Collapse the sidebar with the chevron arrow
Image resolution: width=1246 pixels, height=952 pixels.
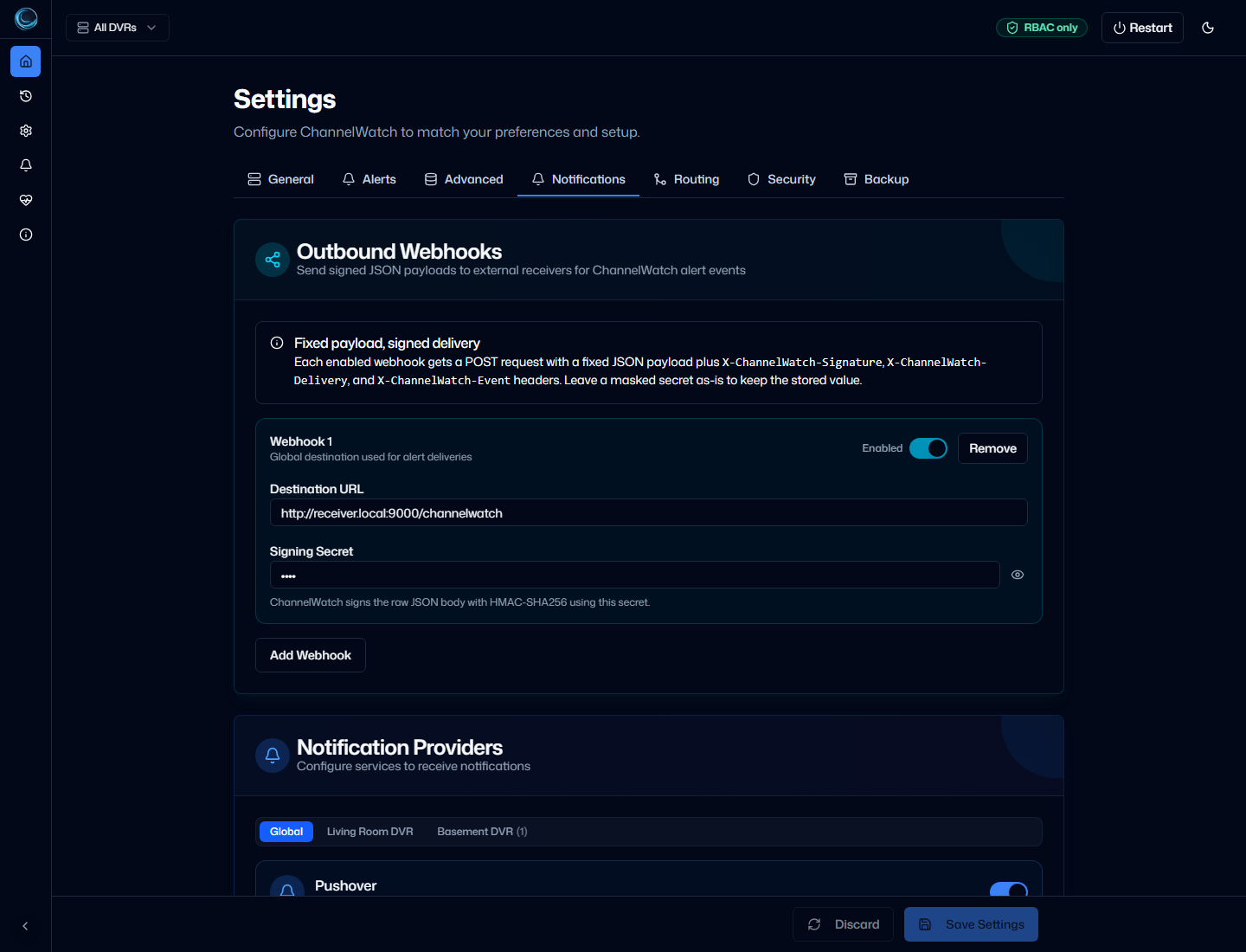25,926
